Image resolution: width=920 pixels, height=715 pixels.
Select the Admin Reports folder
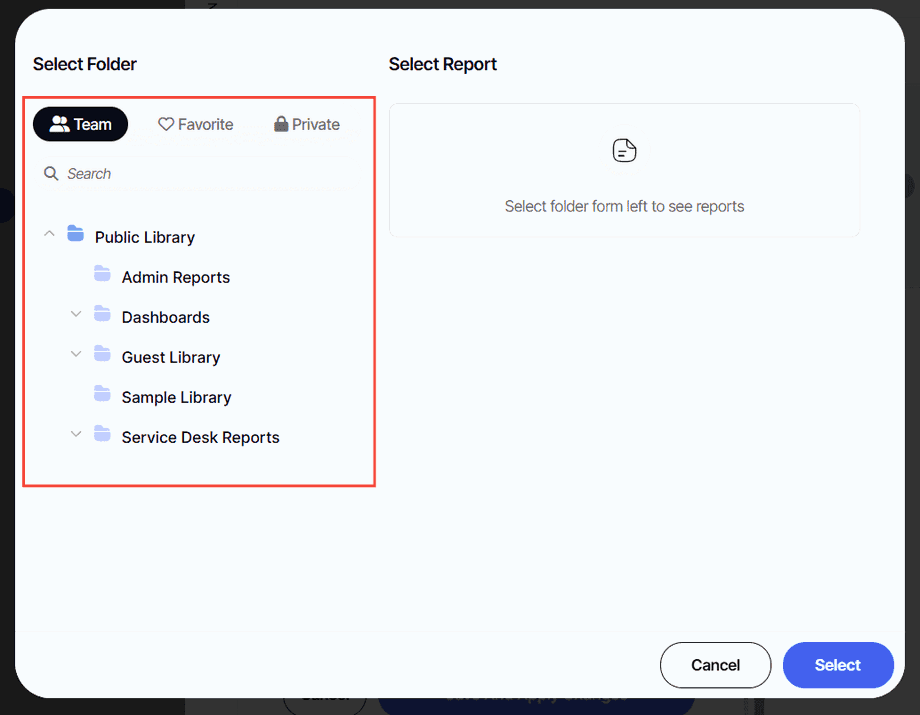pyautogui.click(x=175, y=277)
